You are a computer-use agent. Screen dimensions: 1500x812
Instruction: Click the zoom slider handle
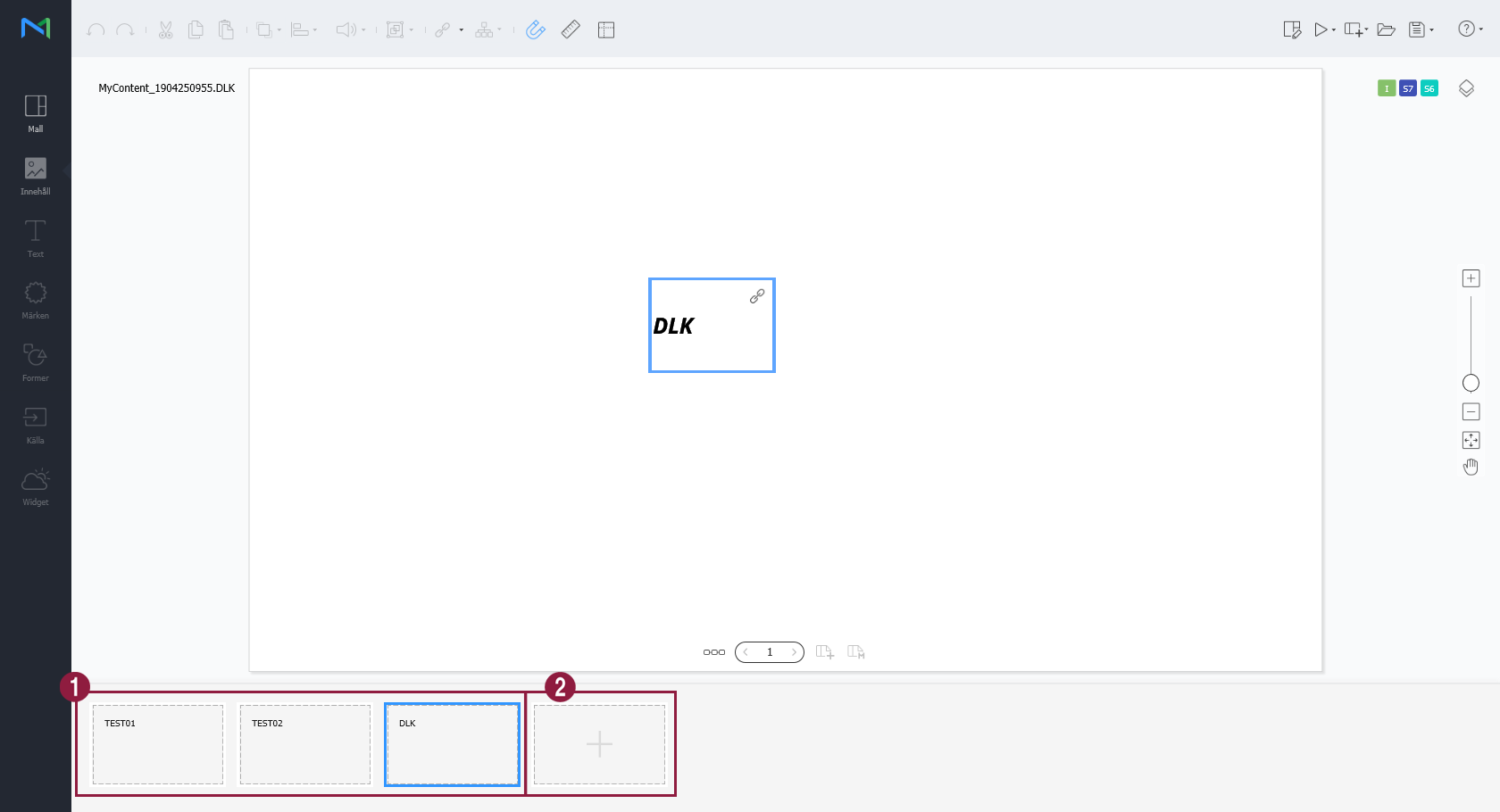1471,383
